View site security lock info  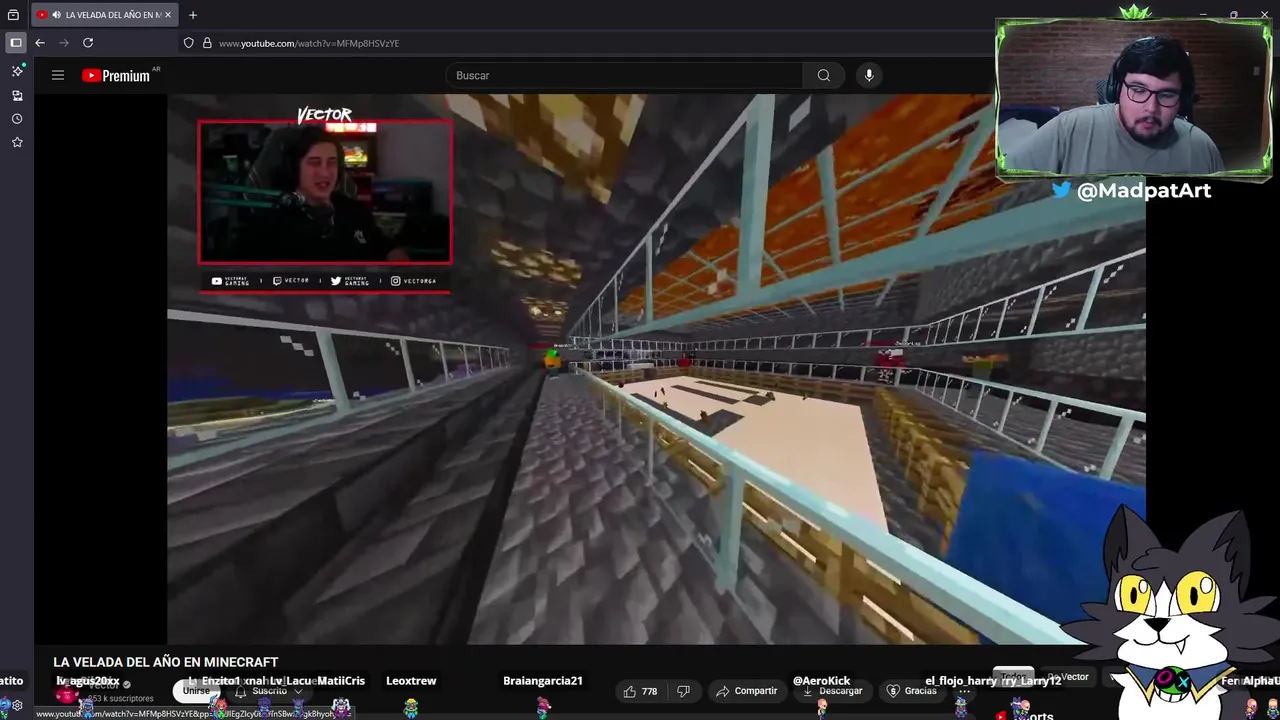click(x=207, y=43)
